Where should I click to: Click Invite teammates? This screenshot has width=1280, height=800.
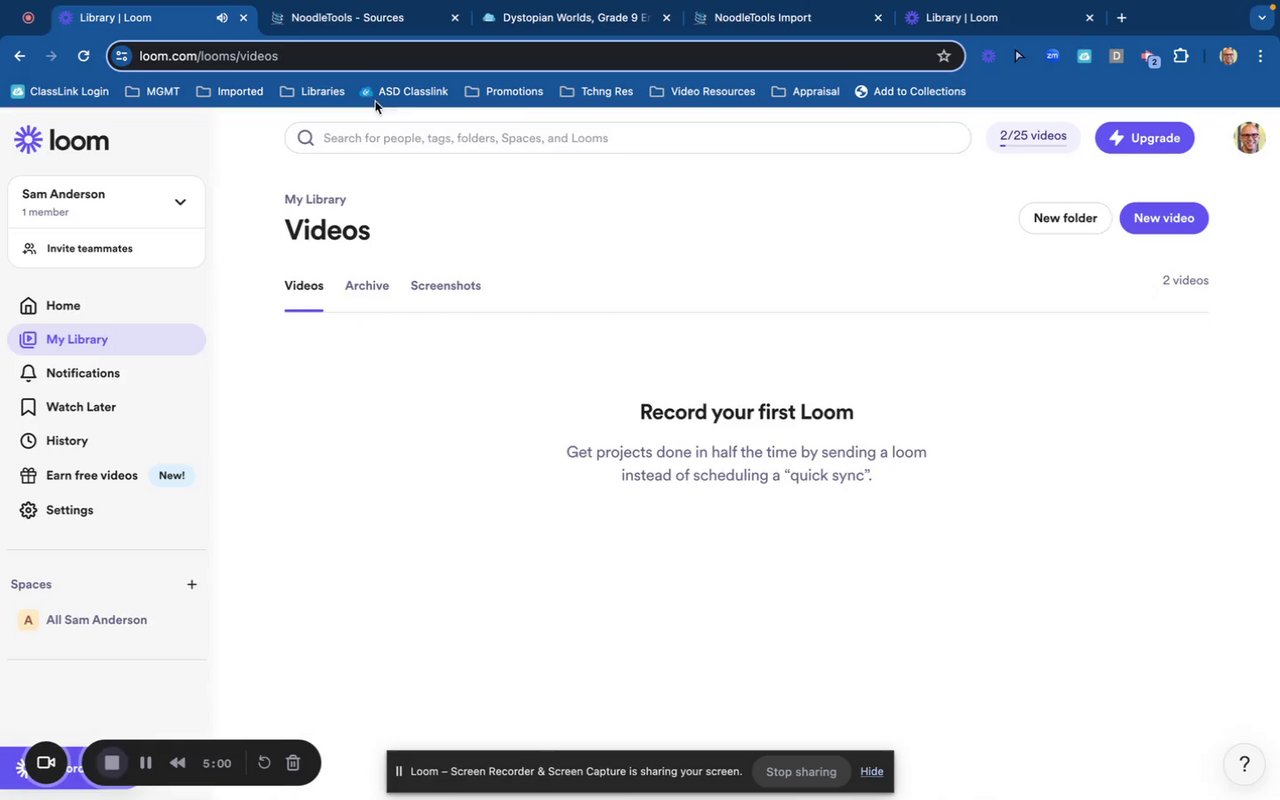point(89,249)
